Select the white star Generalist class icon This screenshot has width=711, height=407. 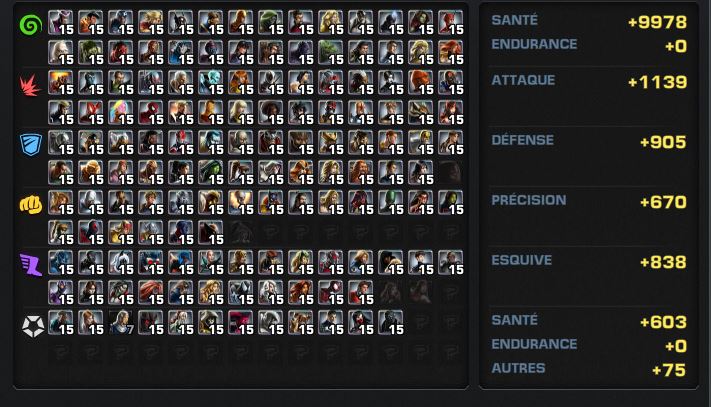33,325
